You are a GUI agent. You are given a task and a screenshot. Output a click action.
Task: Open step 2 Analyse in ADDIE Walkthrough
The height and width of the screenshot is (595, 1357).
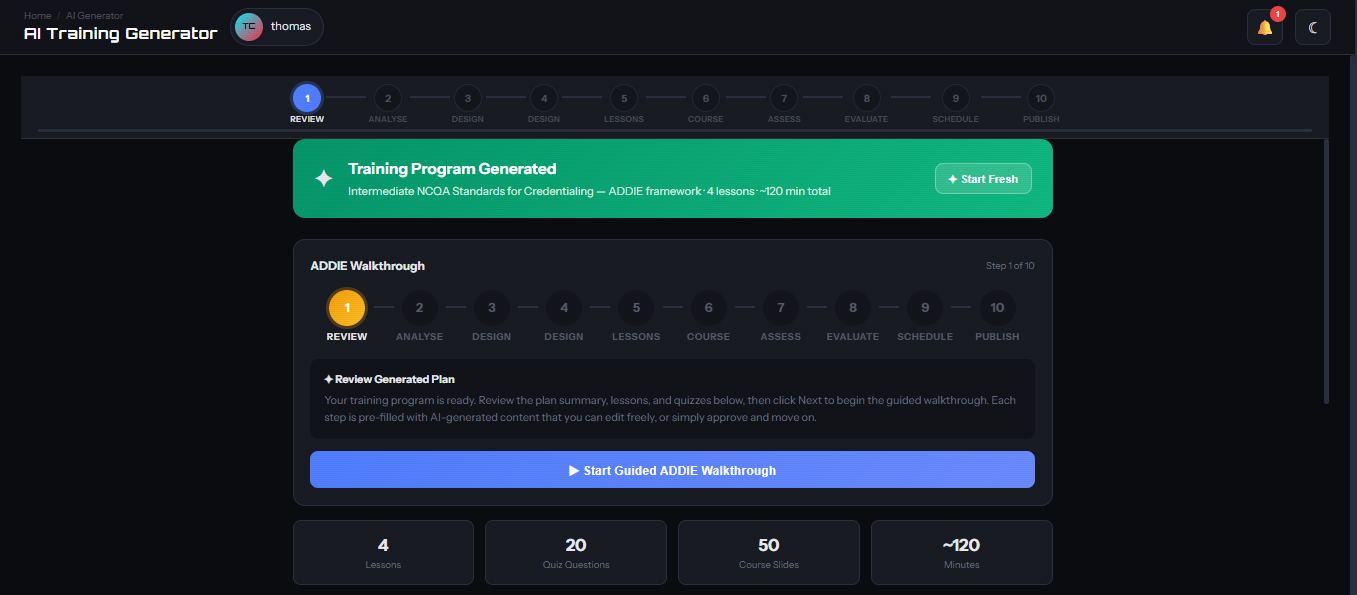tap(419, 307)
